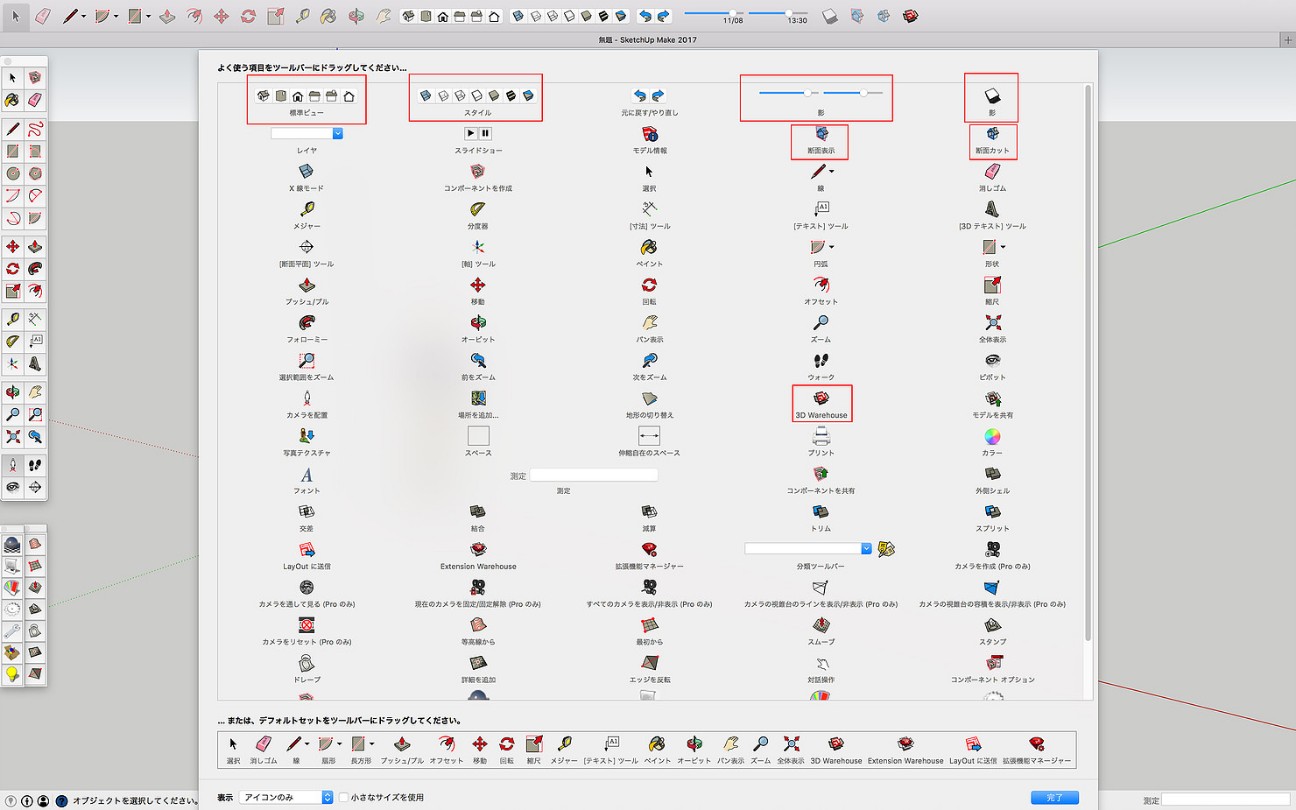Toggle the X 線モード (X-ray) icon
The image size is (1296, 810).
(307, 171)
